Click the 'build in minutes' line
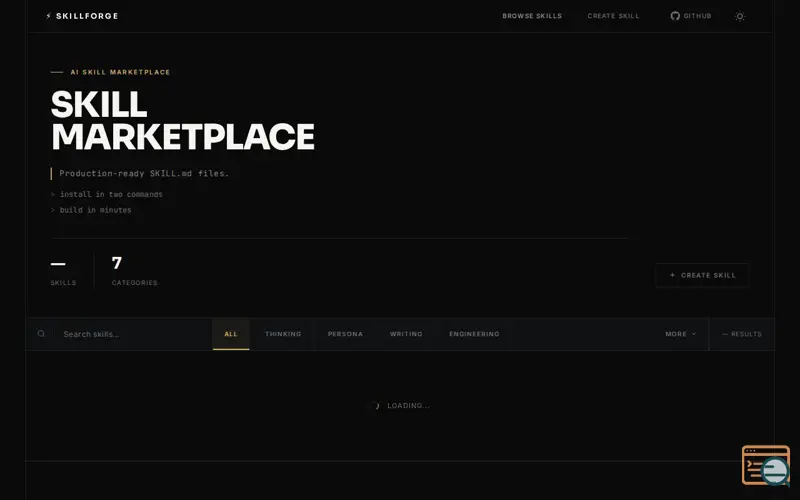 95,210
